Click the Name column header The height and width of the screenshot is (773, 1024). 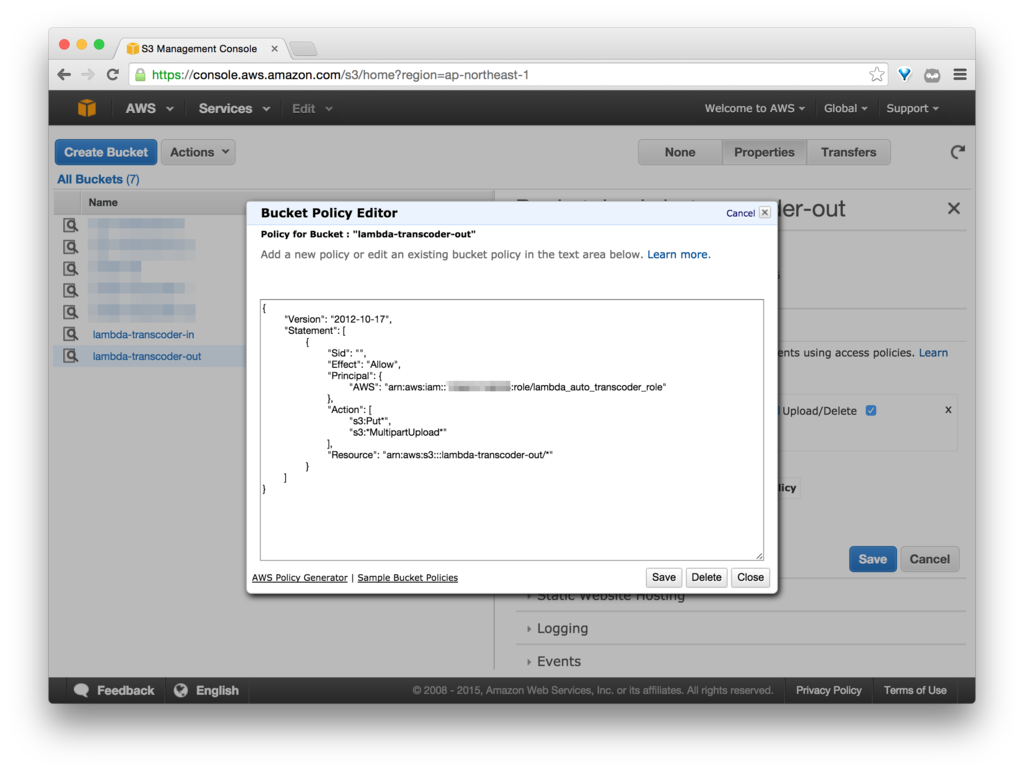click(103, 202)
